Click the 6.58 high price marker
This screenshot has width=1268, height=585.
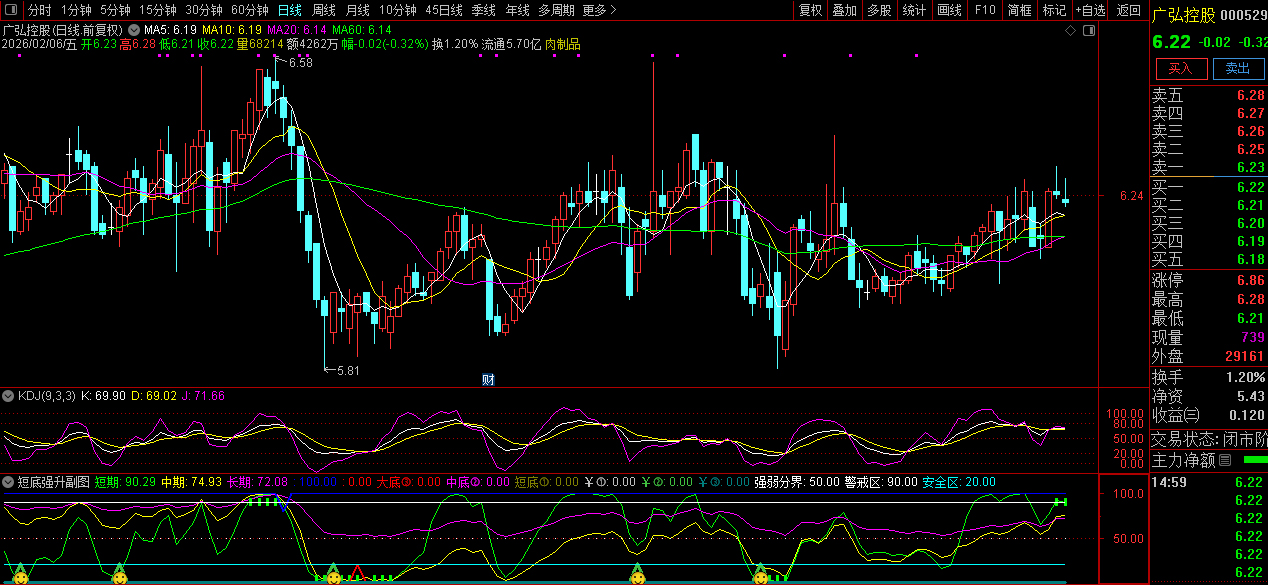(x=299, y=63)
